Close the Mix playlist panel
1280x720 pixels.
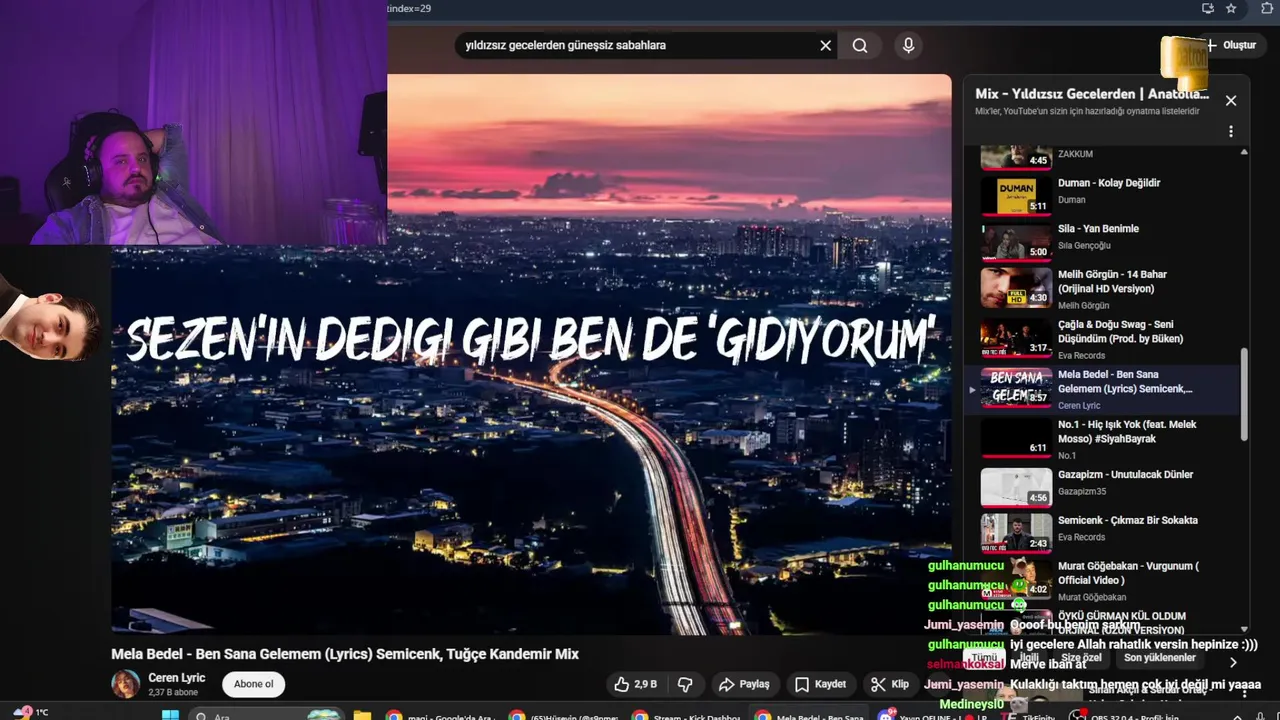[1231, 100]
